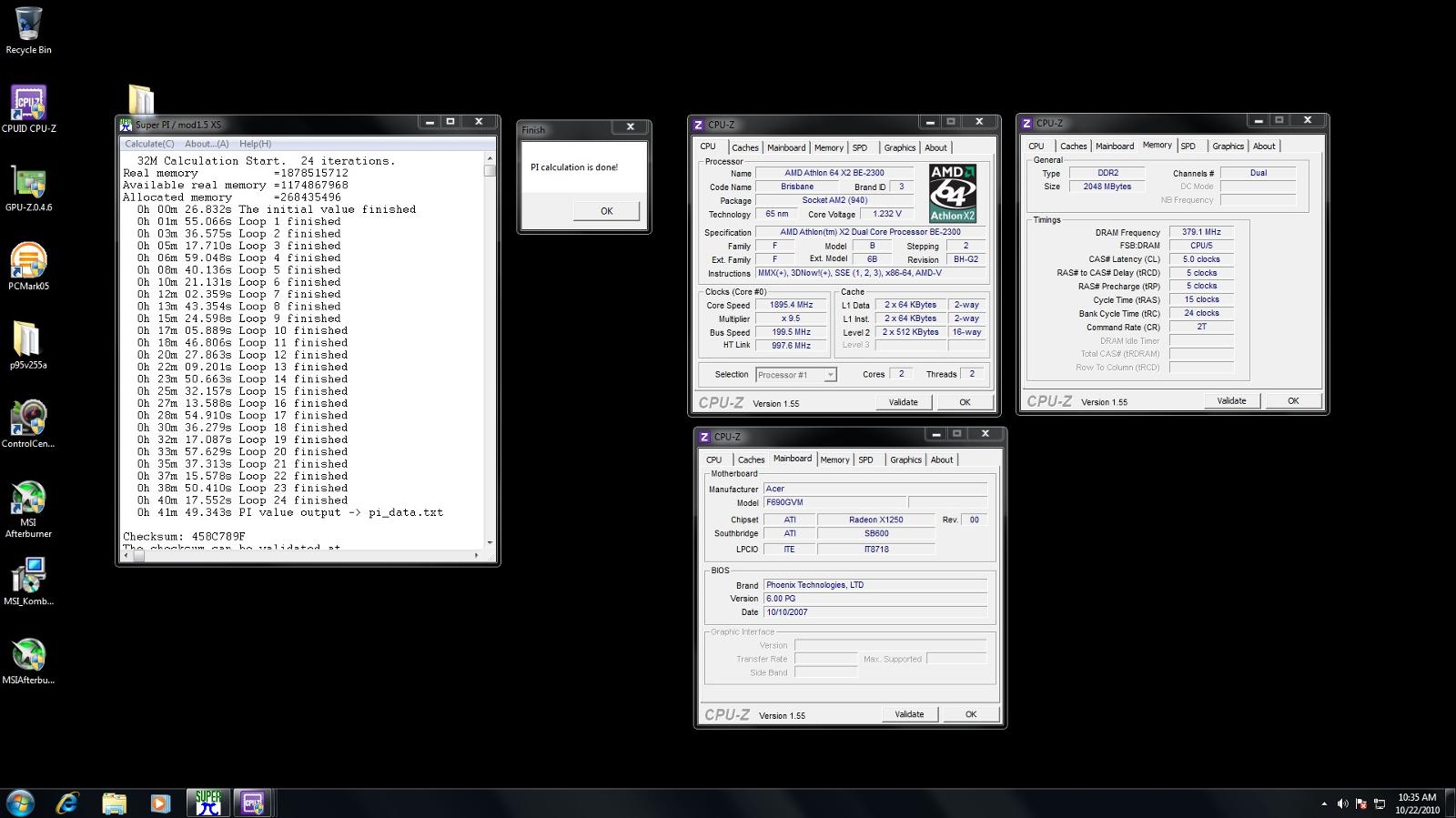This screenshot has width=1456, height=818.
Task: Click the Checksum: 458C789F line
Action: (x=184, y=537)
